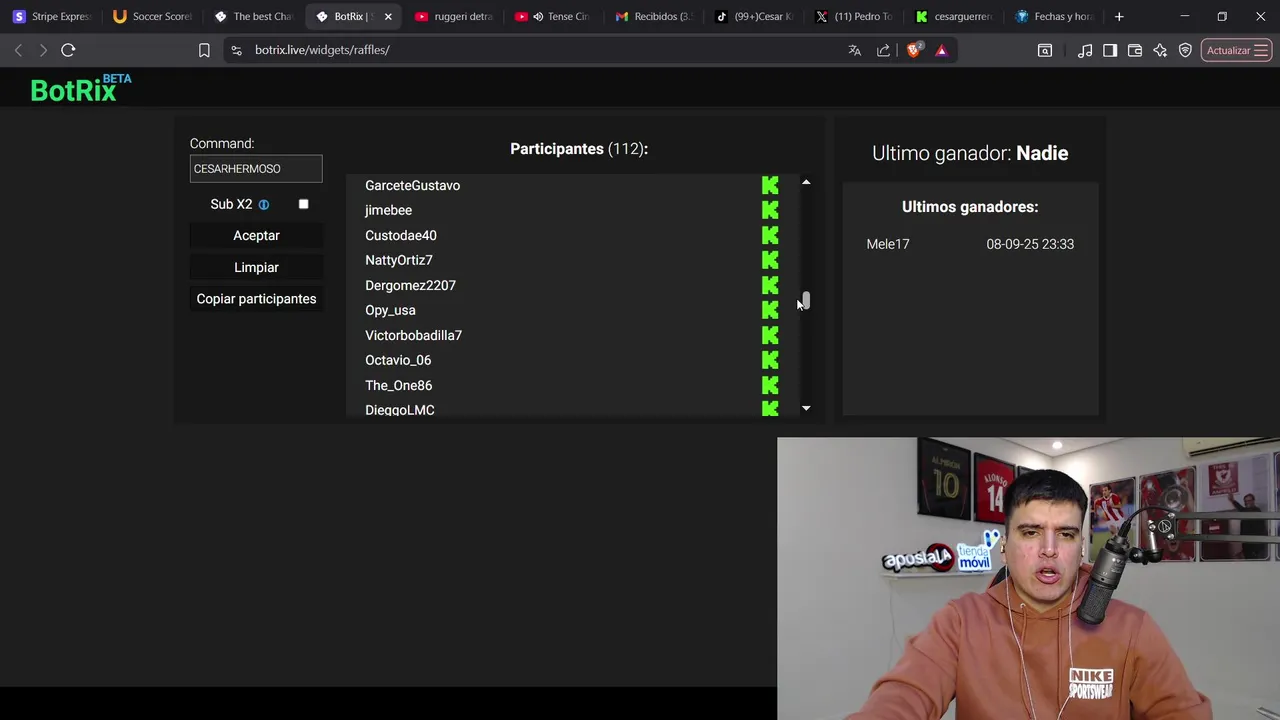Click Kick icon next to jimebee

point(770,210)
